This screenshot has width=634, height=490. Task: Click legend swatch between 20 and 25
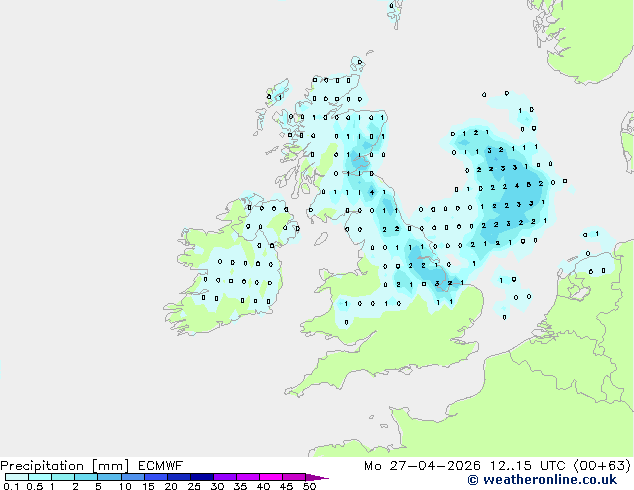(179, 477)
